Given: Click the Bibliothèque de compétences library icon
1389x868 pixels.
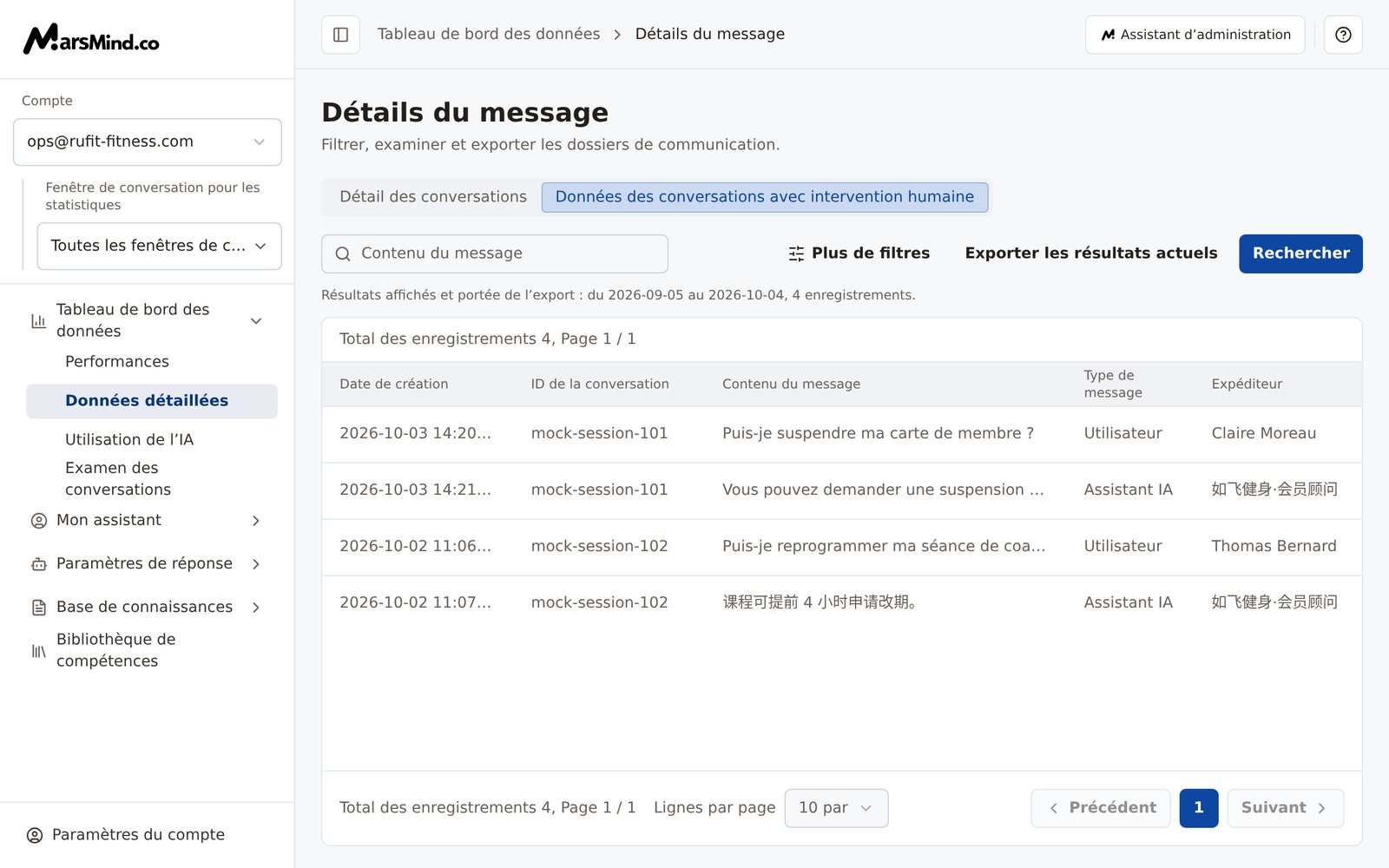Looking at the screenshot, I should pos(39,651).
